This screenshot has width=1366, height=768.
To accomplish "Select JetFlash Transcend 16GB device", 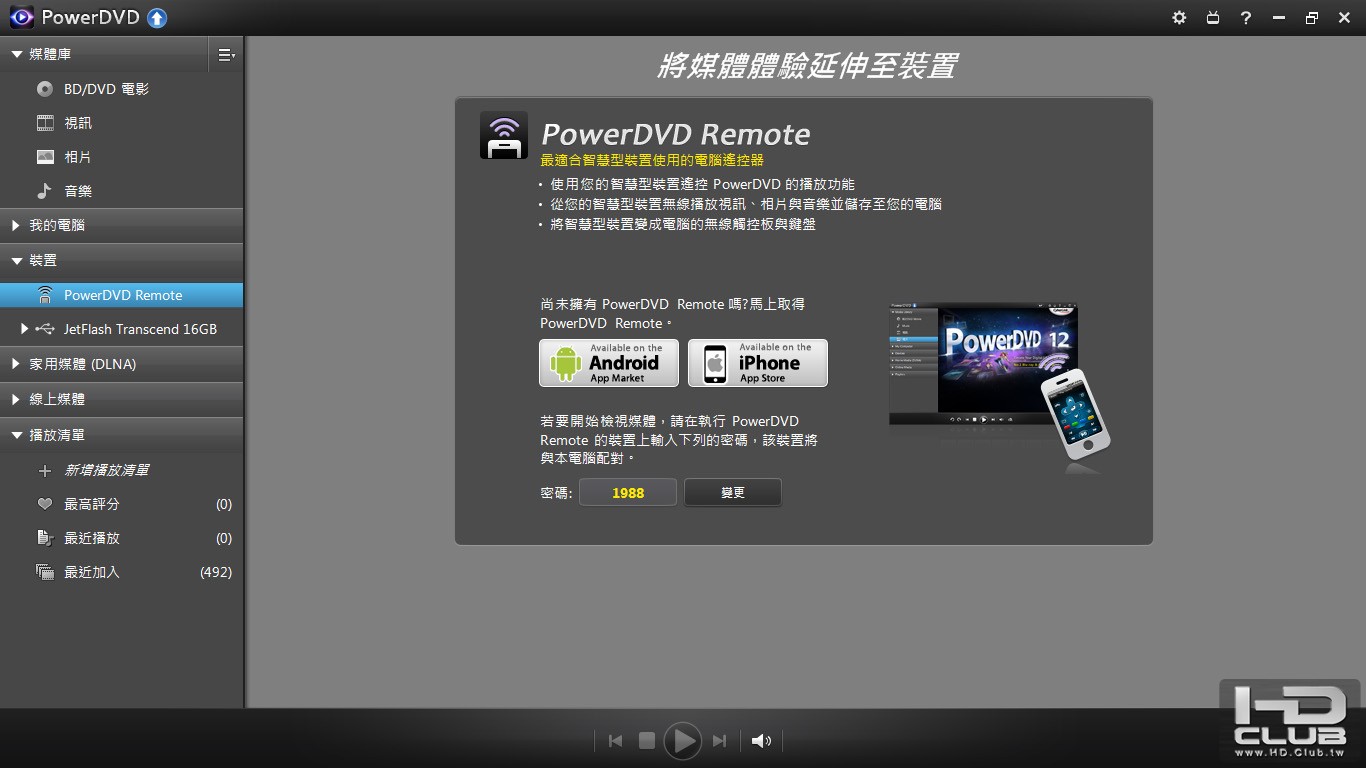I will pyautogui.click(x=140, y=329).
